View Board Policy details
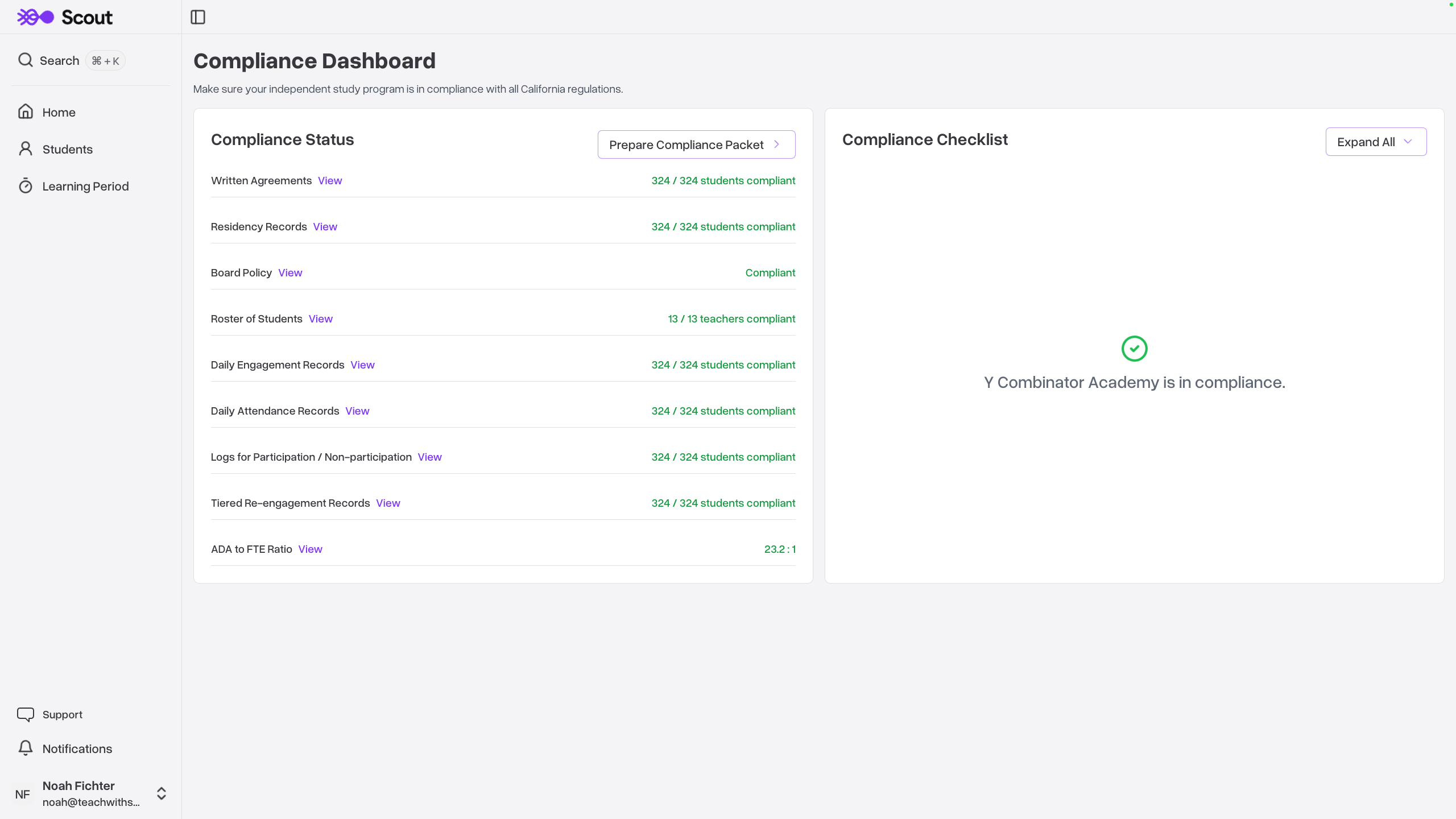 pos(290,273)
